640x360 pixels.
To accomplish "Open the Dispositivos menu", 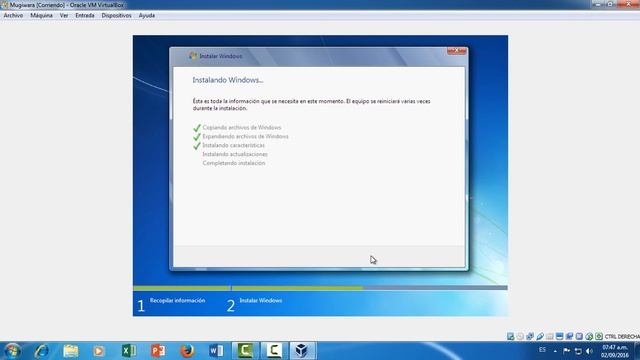I will point(116,16).
